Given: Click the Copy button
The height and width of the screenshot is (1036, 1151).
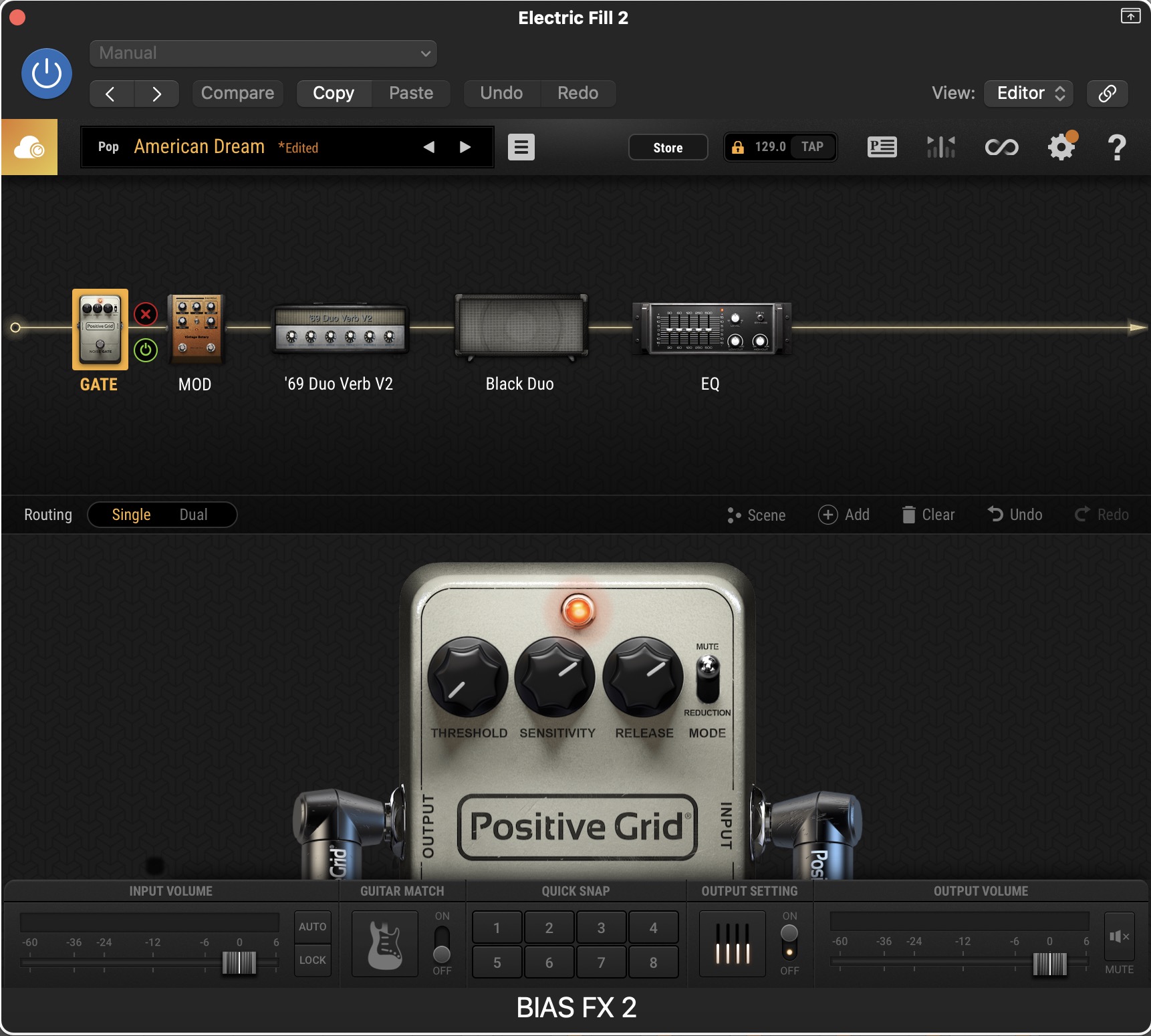Looking at the screenshot, I should tap(334, 94).
